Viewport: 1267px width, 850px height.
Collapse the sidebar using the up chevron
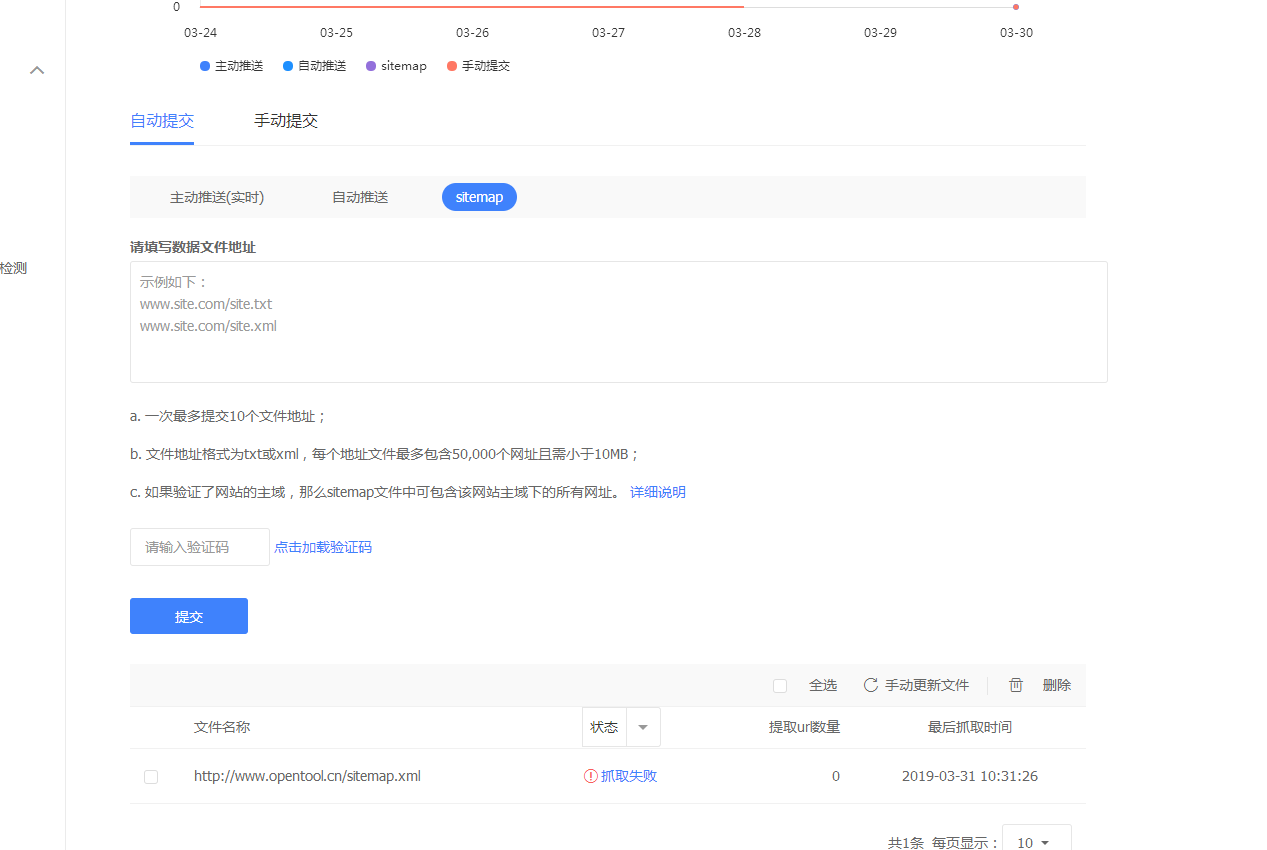point(37,70)
